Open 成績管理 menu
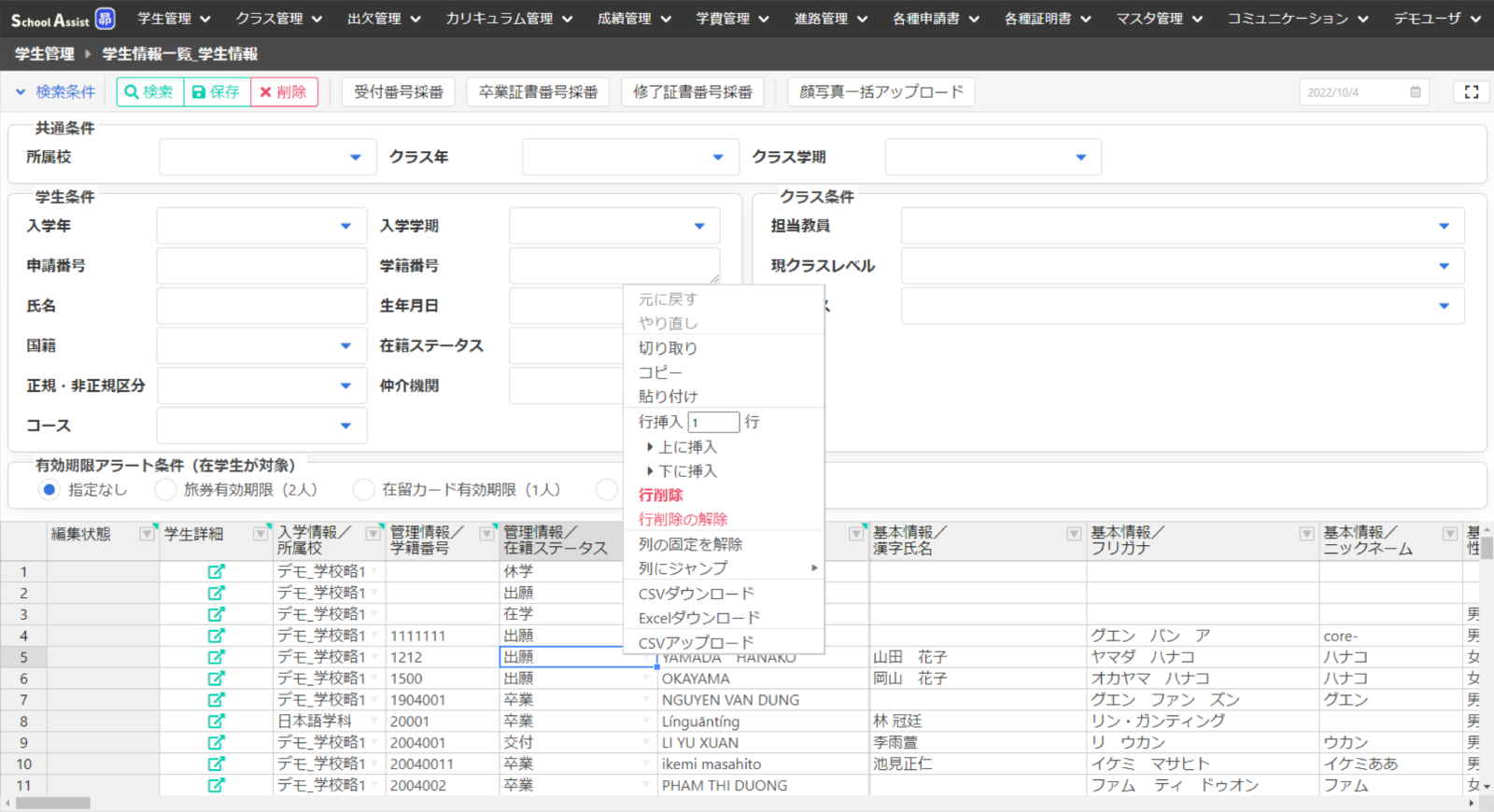Screen dimensions: 1494x812 (634, 19)
